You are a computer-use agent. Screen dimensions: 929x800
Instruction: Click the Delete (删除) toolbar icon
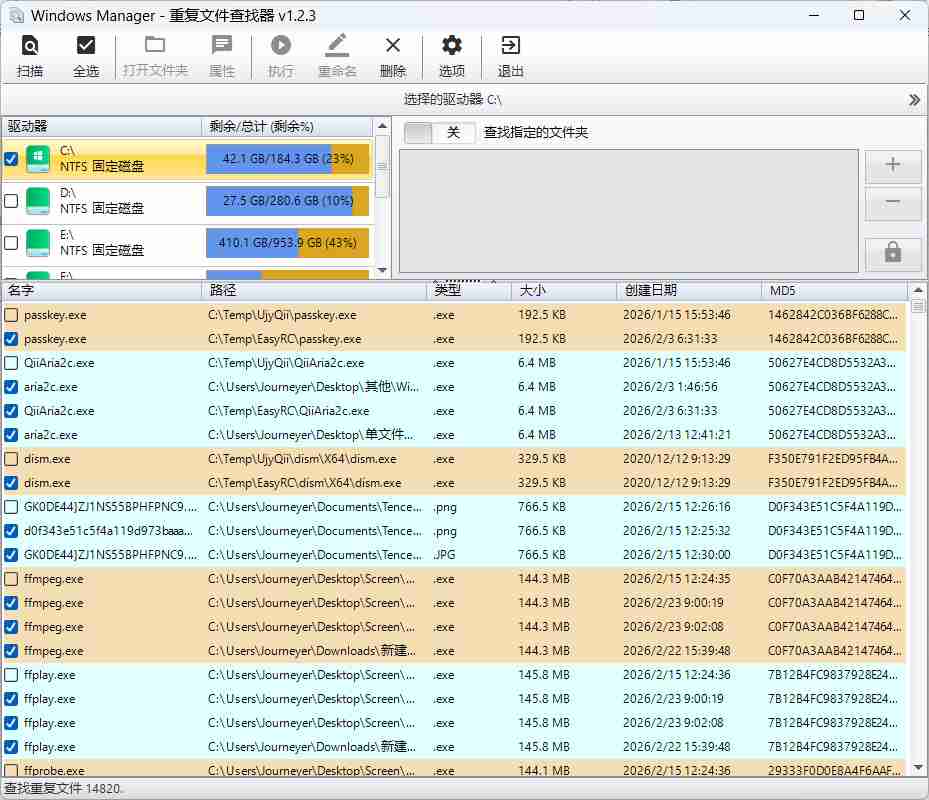click(x=393, y=46)
